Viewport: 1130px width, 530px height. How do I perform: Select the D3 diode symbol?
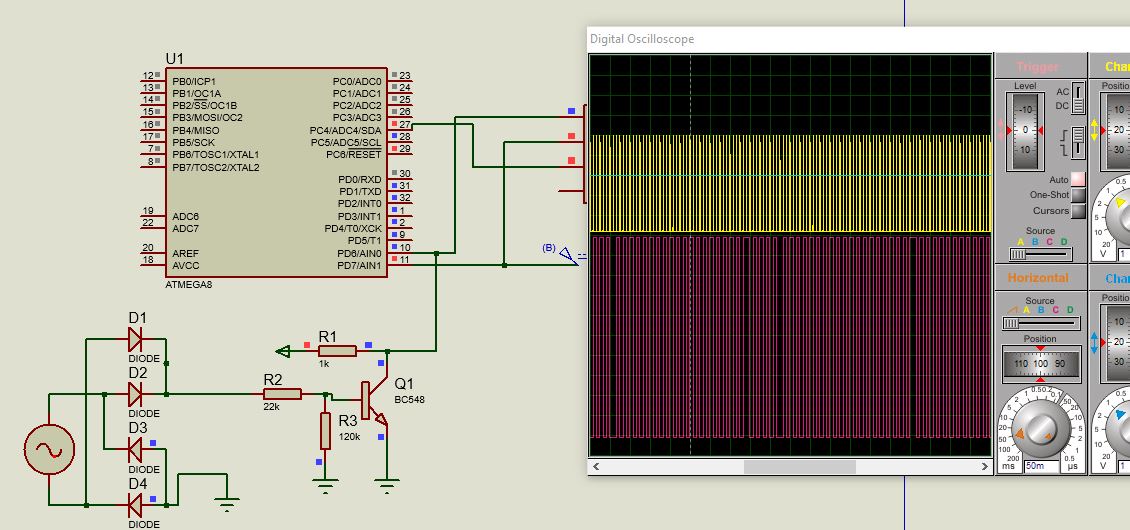(135, 449)
